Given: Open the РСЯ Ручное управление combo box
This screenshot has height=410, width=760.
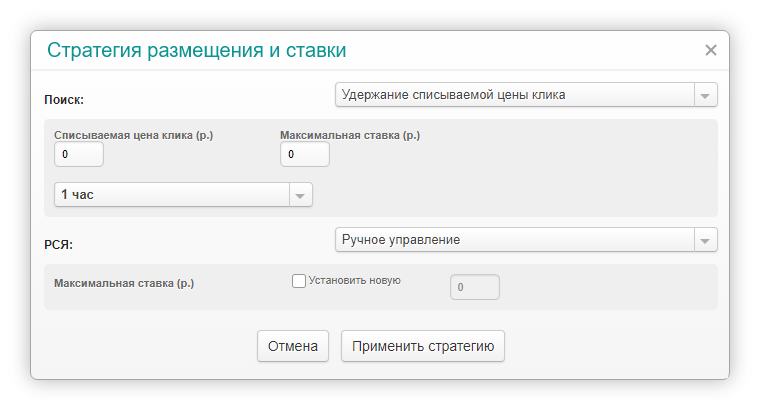Looking at the screenshot, I should click(x=526, y=239).
